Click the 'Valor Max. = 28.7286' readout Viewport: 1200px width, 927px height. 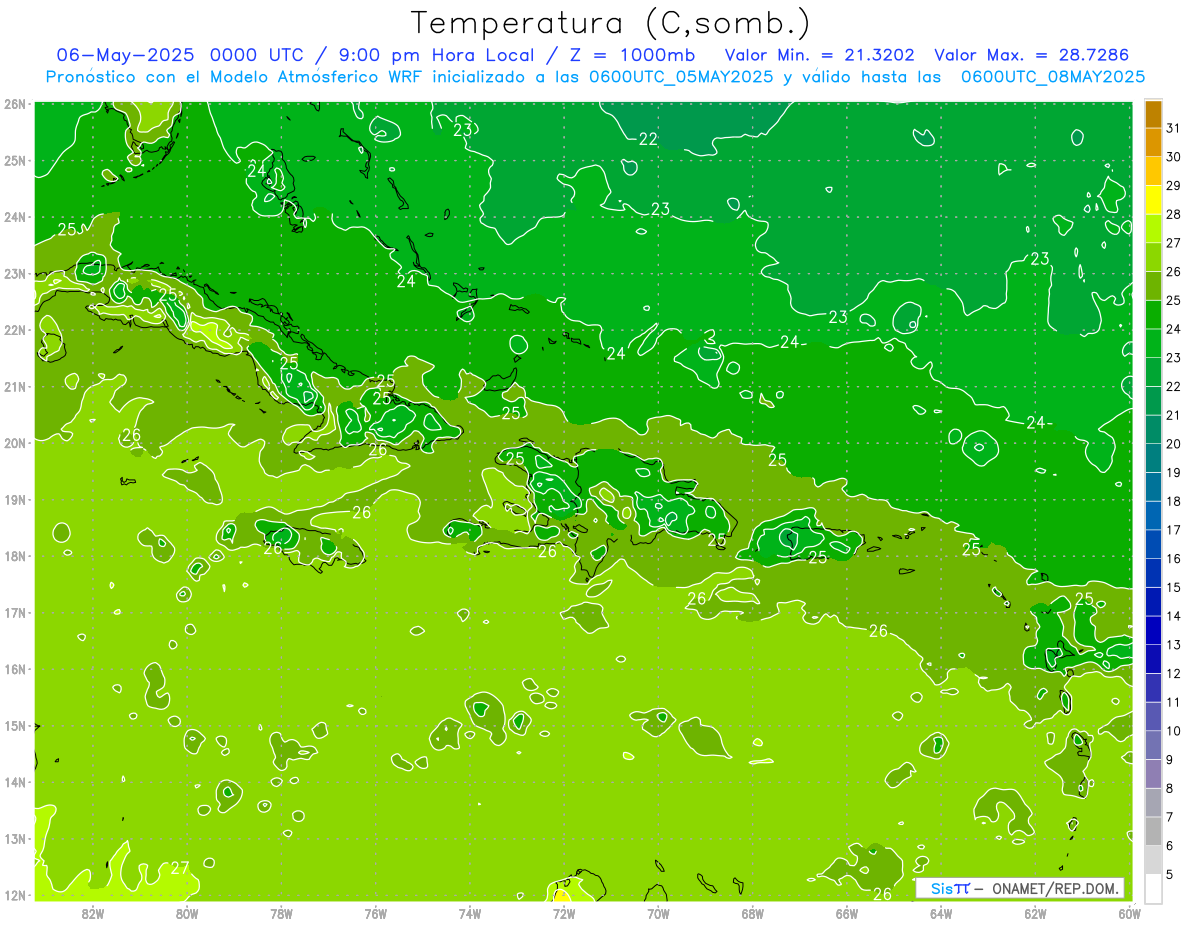(1031, 54)
